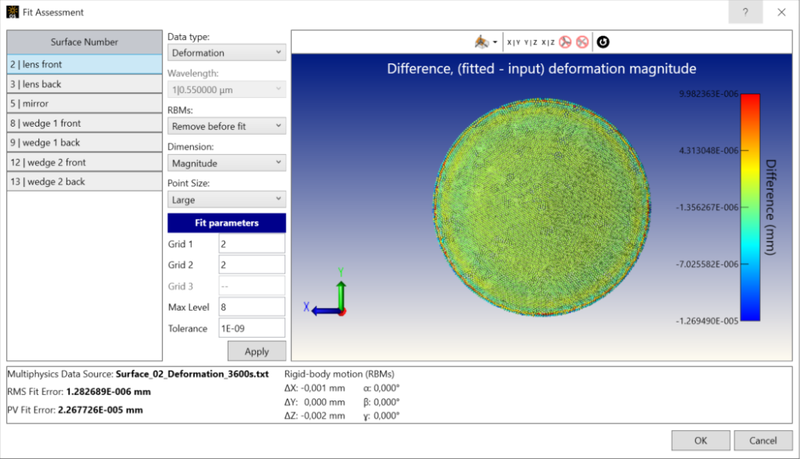
Task: Expand the RBMs dropdown
Action: coord(226,126)
